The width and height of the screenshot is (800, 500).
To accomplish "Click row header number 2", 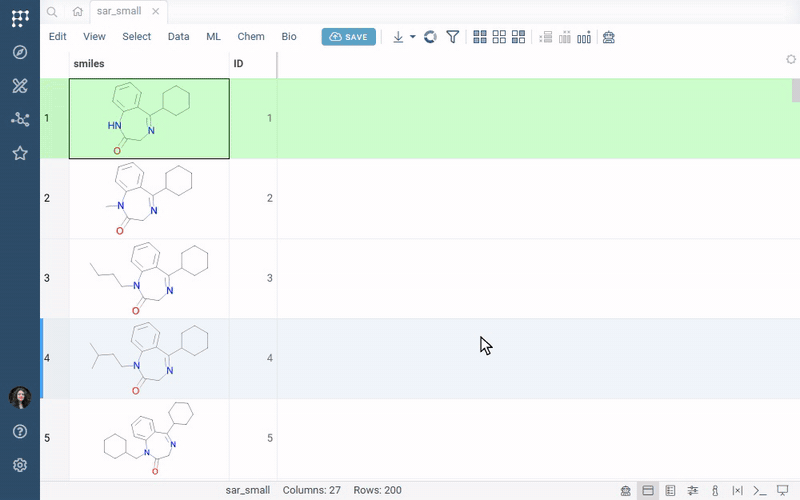I will (x=55, y=198).
